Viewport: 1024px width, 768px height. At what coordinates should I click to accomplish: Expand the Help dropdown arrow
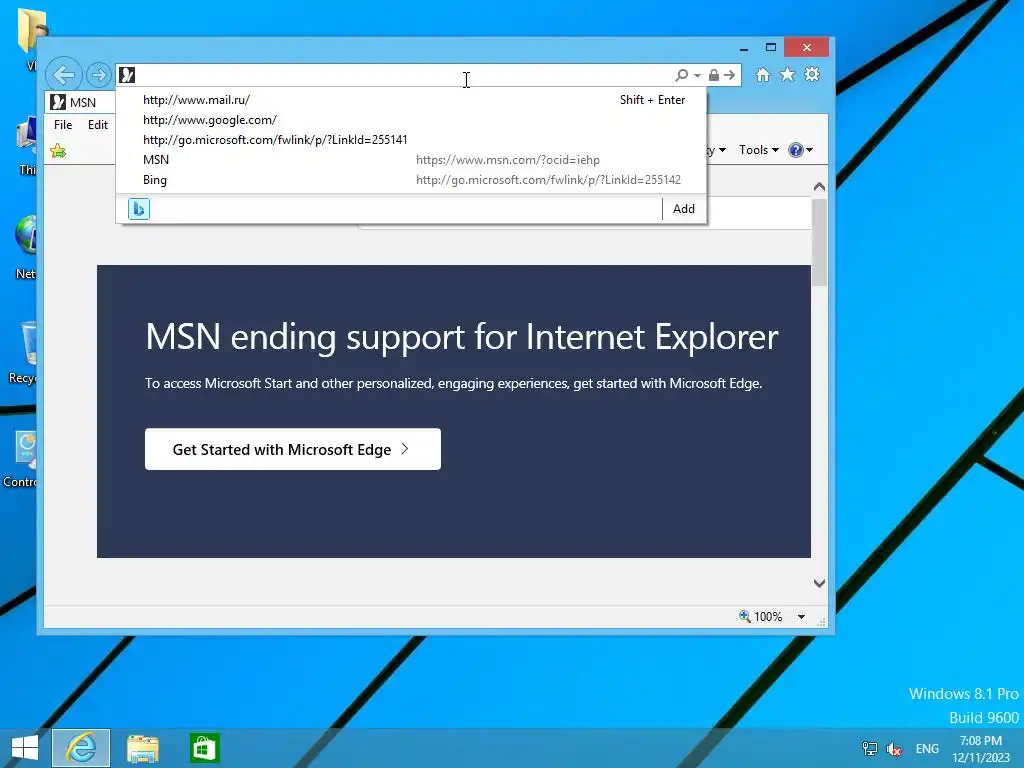click(810, 150)
